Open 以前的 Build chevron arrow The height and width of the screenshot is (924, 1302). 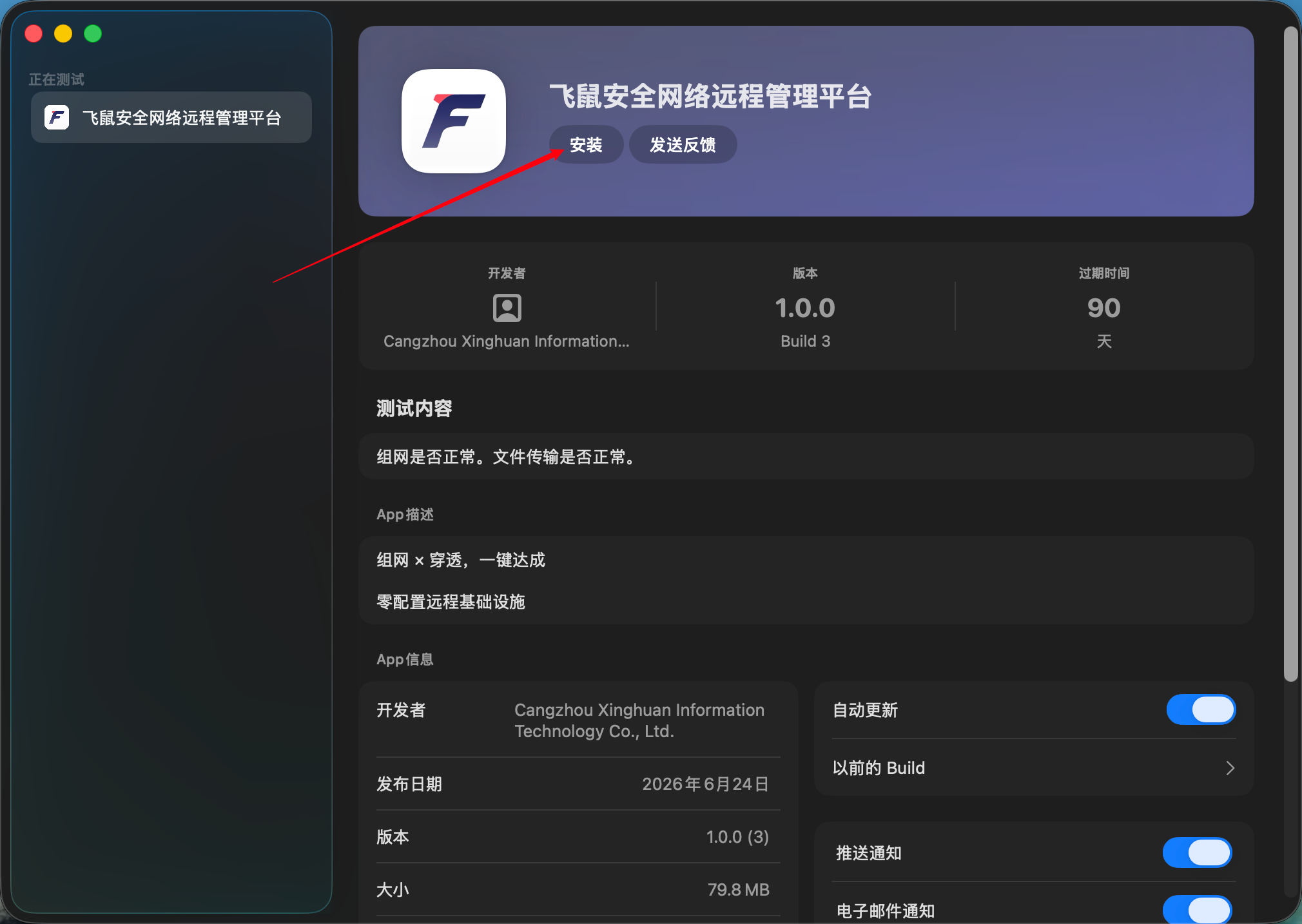point(1230,767)
